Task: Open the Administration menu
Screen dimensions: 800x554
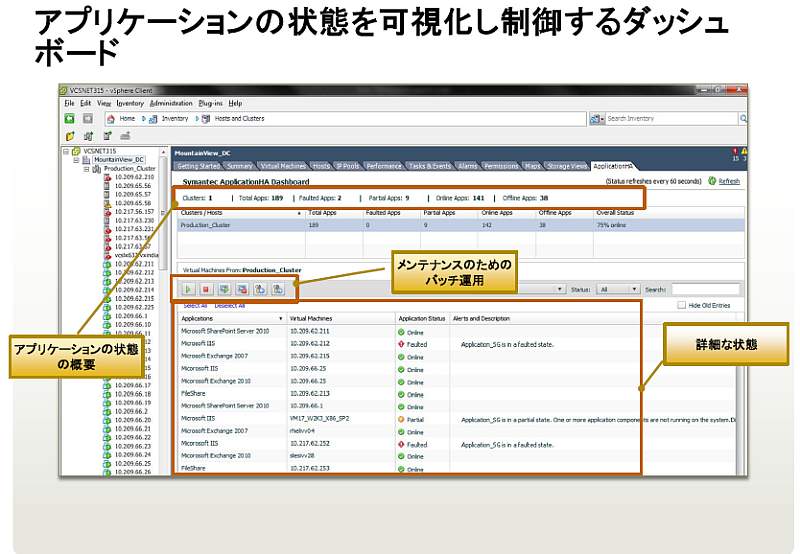Action: pyautogui.click(x=171, y=103)
